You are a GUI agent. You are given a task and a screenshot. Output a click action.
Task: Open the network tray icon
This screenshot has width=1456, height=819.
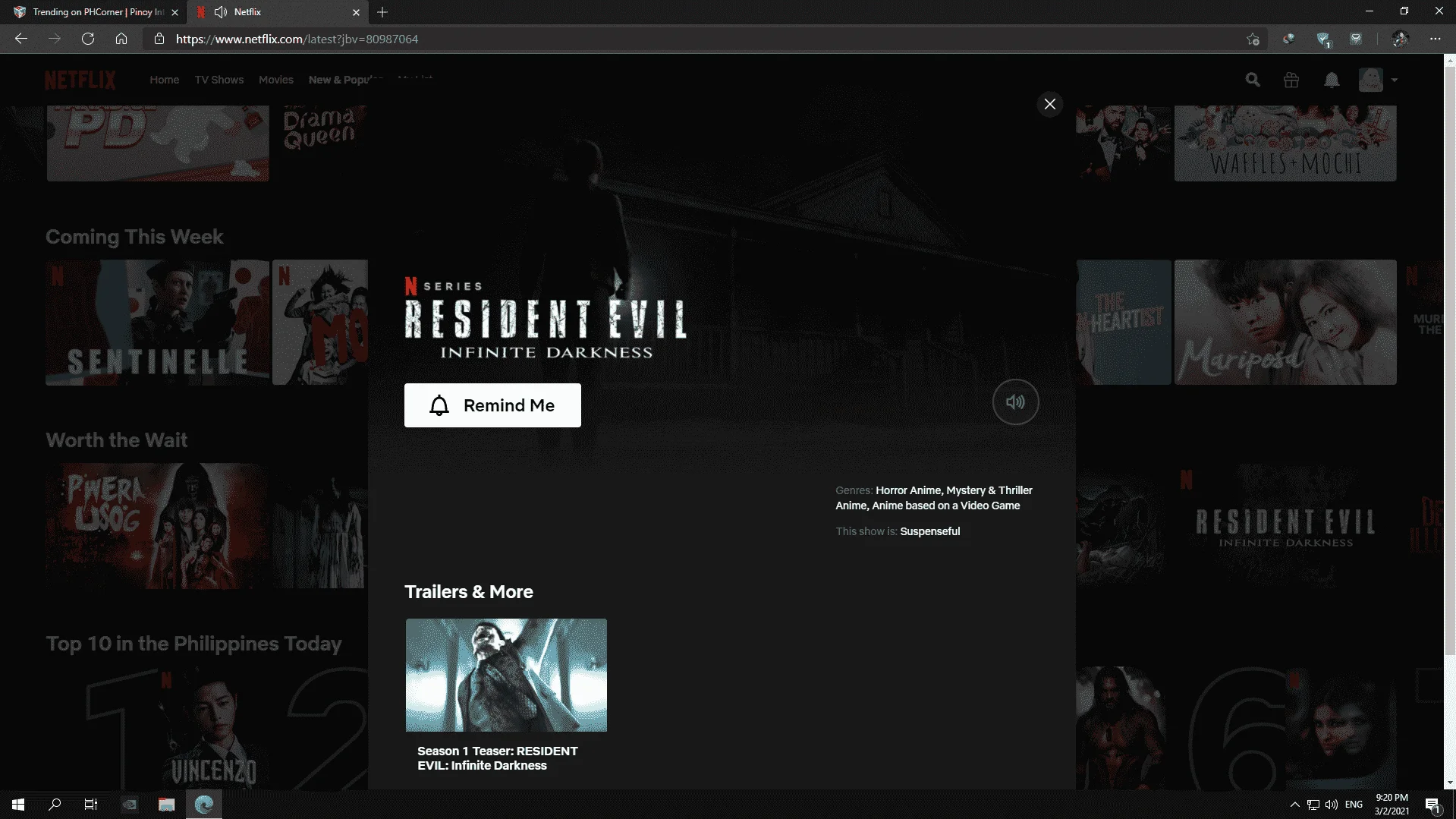pyautogui.click(x=1313, y=805)
